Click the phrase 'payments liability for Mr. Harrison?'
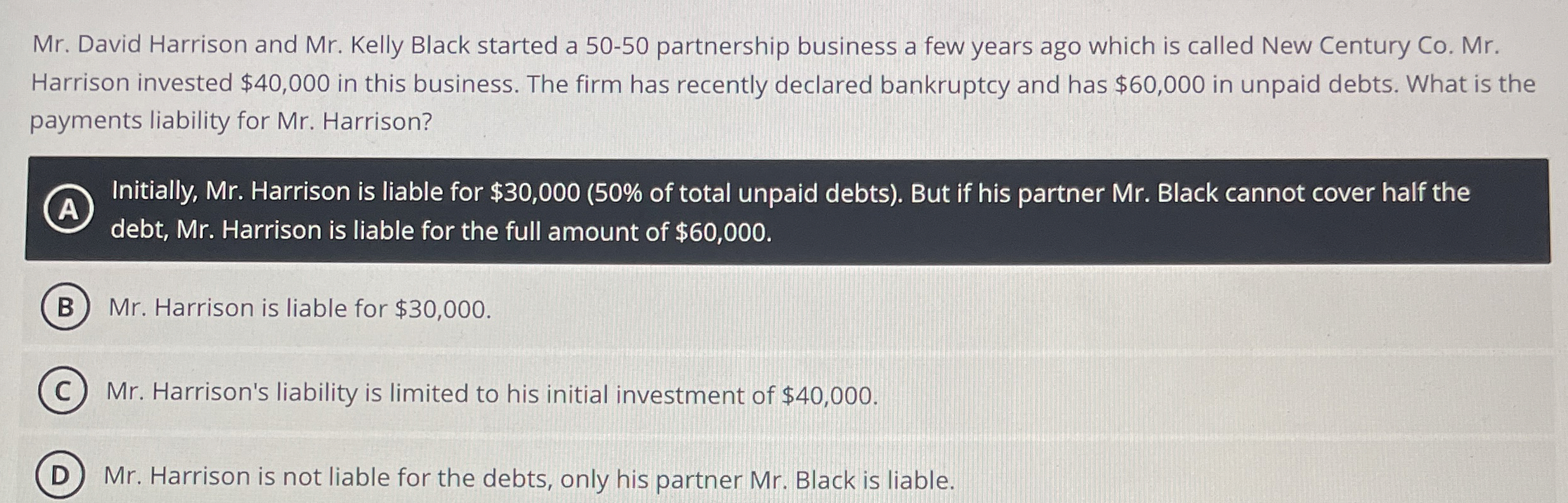Viewport: 1568px width, 503px height. click(x=231, y=121)
